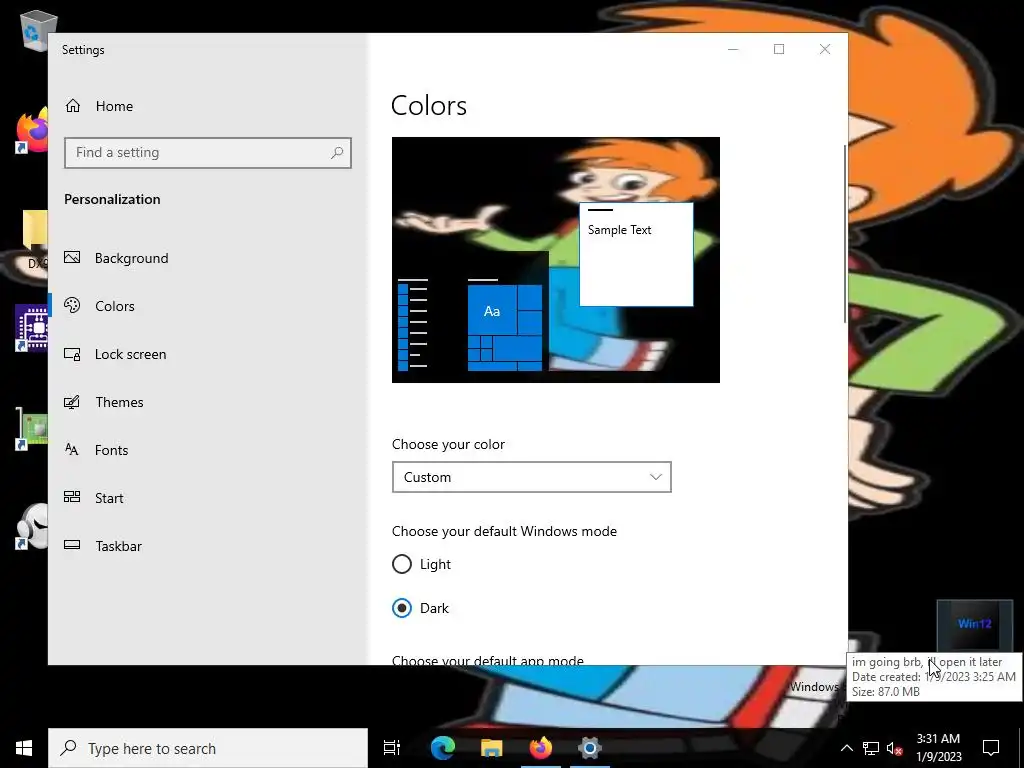Open the Windows Start menu button
The height and width of the screenshot is (768, 1024).
click(24, 748)
